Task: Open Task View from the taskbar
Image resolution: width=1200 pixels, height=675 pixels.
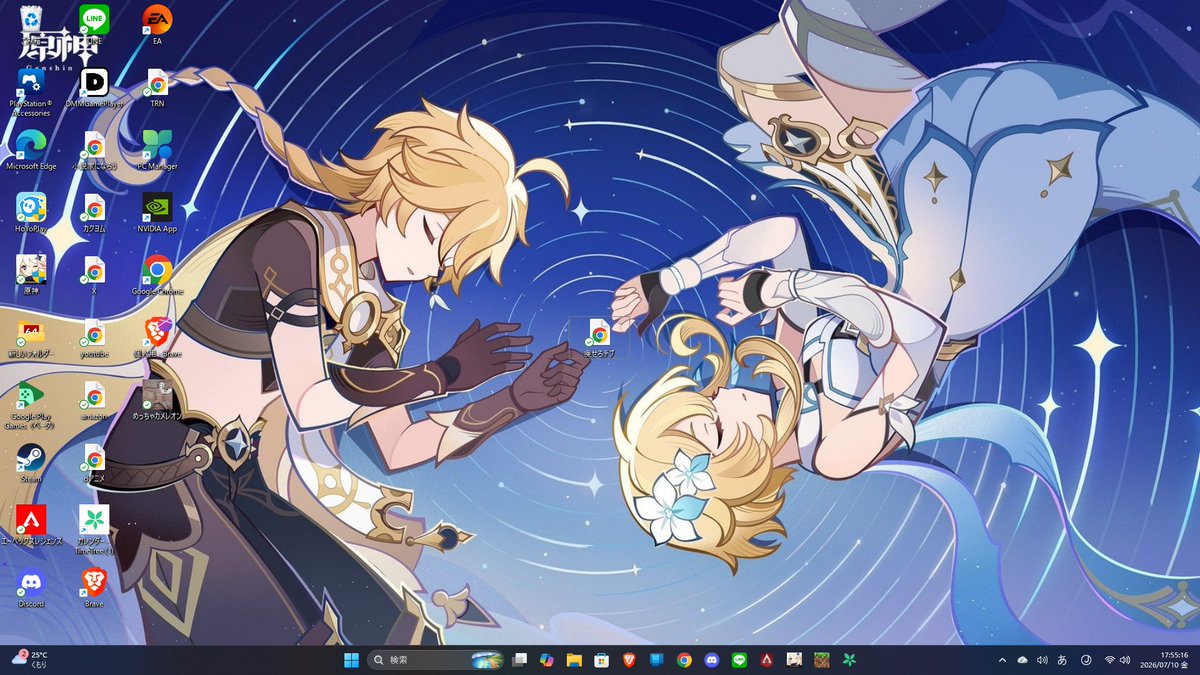Action: (519, 660)
